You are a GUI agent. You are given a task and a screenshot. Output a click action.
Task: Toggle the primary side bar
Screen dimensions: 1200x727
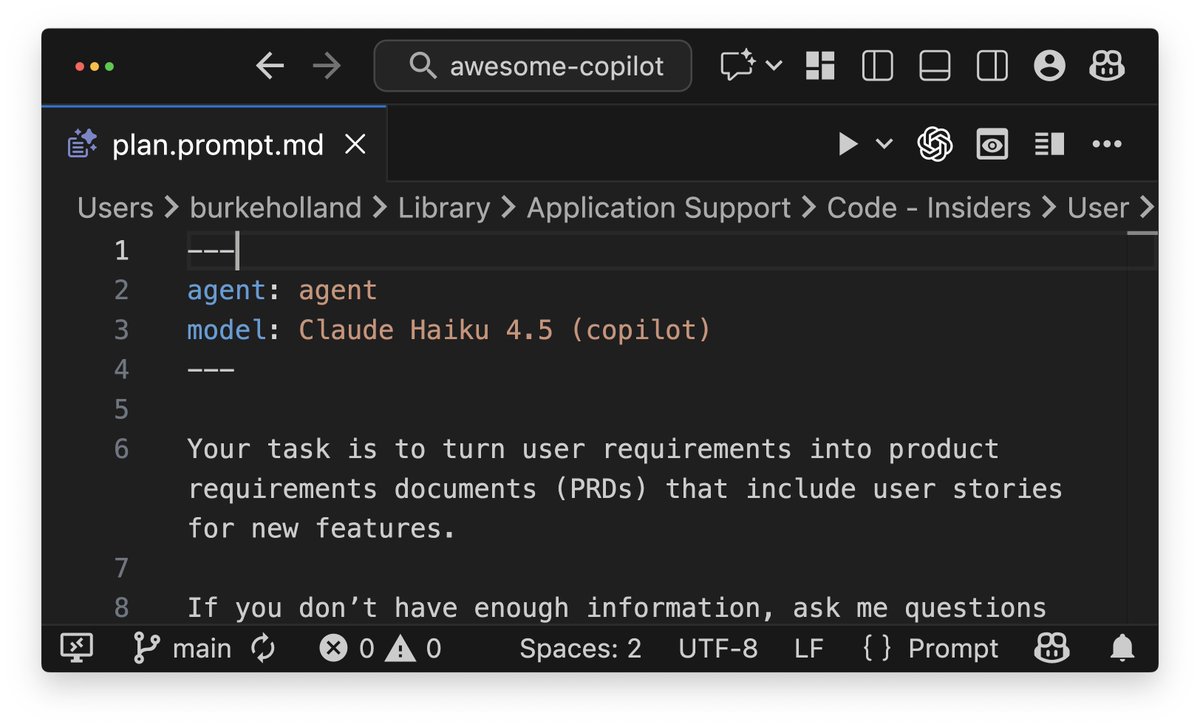click(877, 67)
